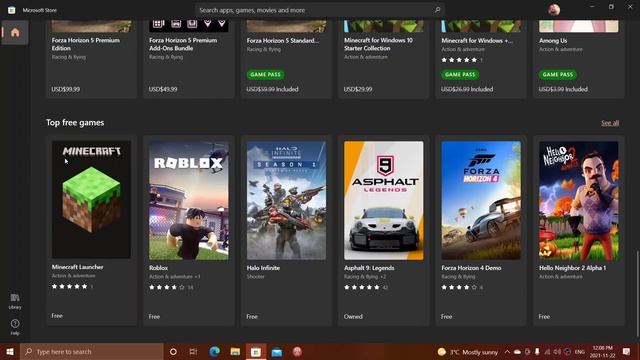This screenshot has height=360, width=640.
Task: Open Forza Horizon 4 Demo cover
Action: [481, 200]
